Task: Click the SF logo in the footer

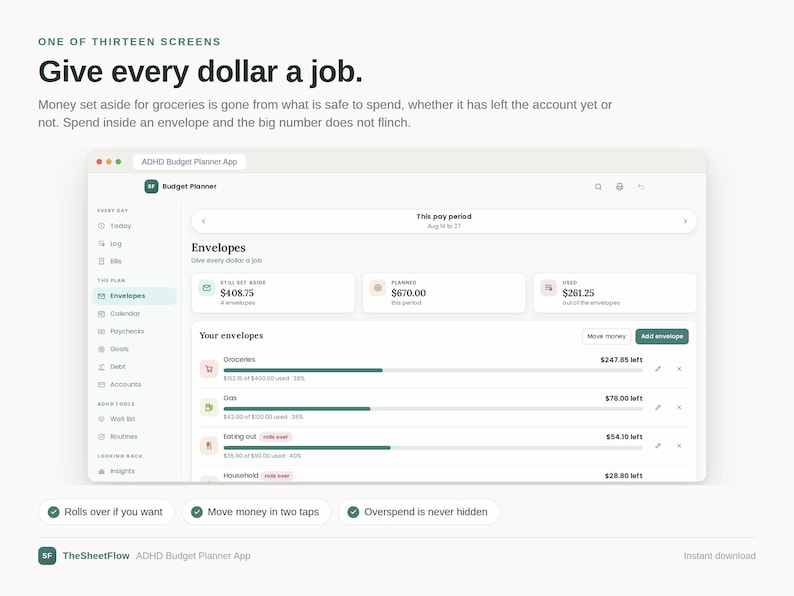Action: (x=47, y=555)
